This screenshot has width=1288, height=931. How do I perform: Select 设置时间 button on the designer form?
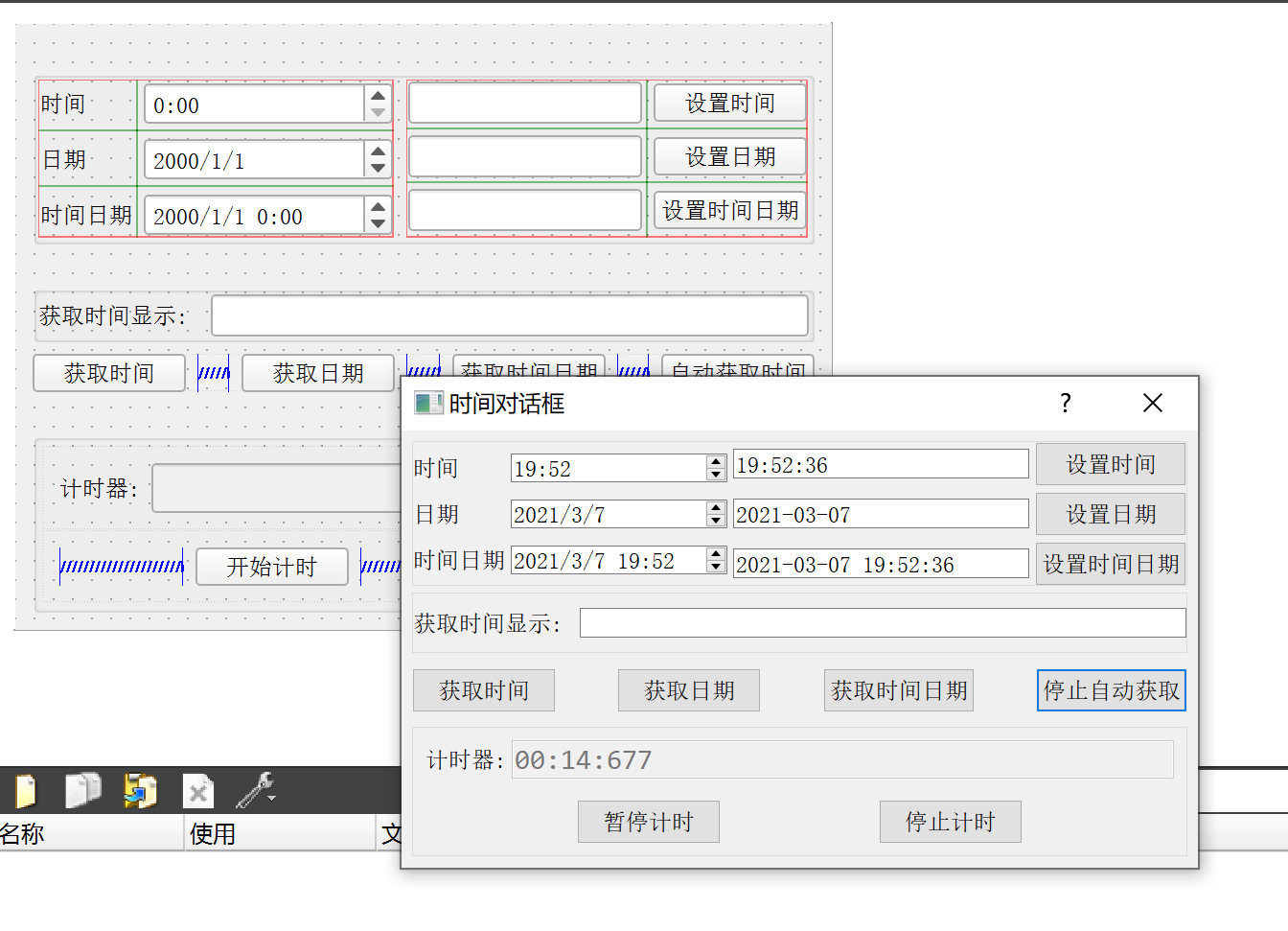tap(730, 103)
